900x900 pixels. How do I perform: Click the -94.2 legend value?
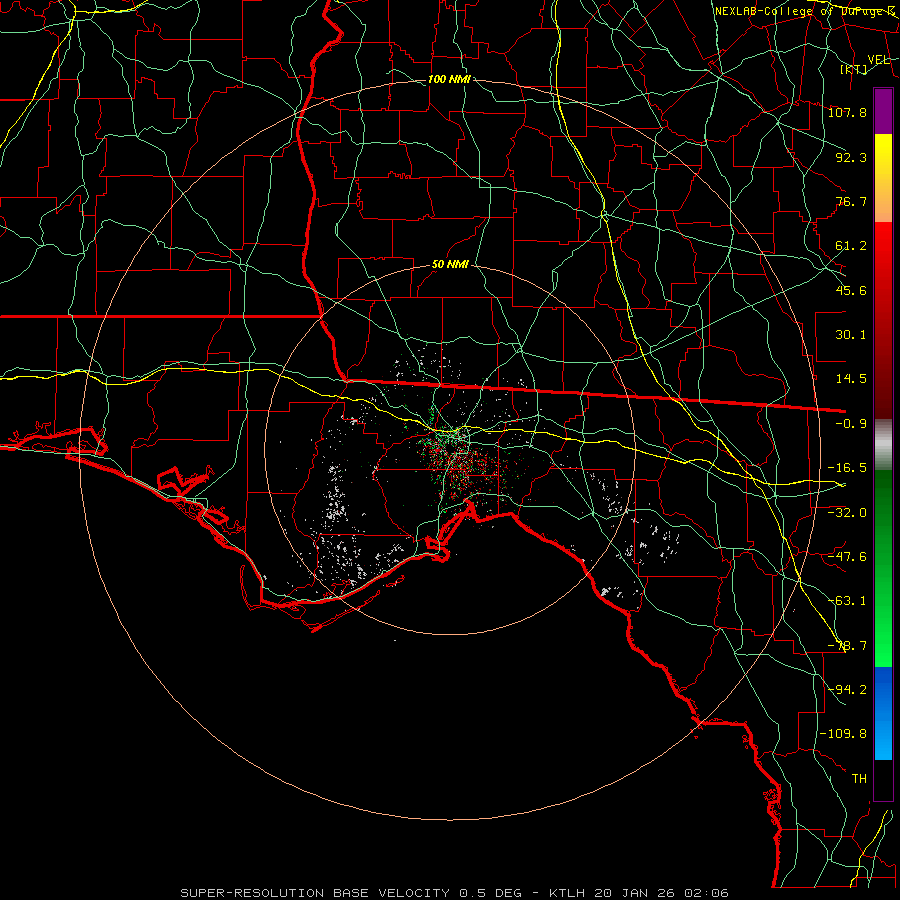pyautogui.click(x=847, y=690)
